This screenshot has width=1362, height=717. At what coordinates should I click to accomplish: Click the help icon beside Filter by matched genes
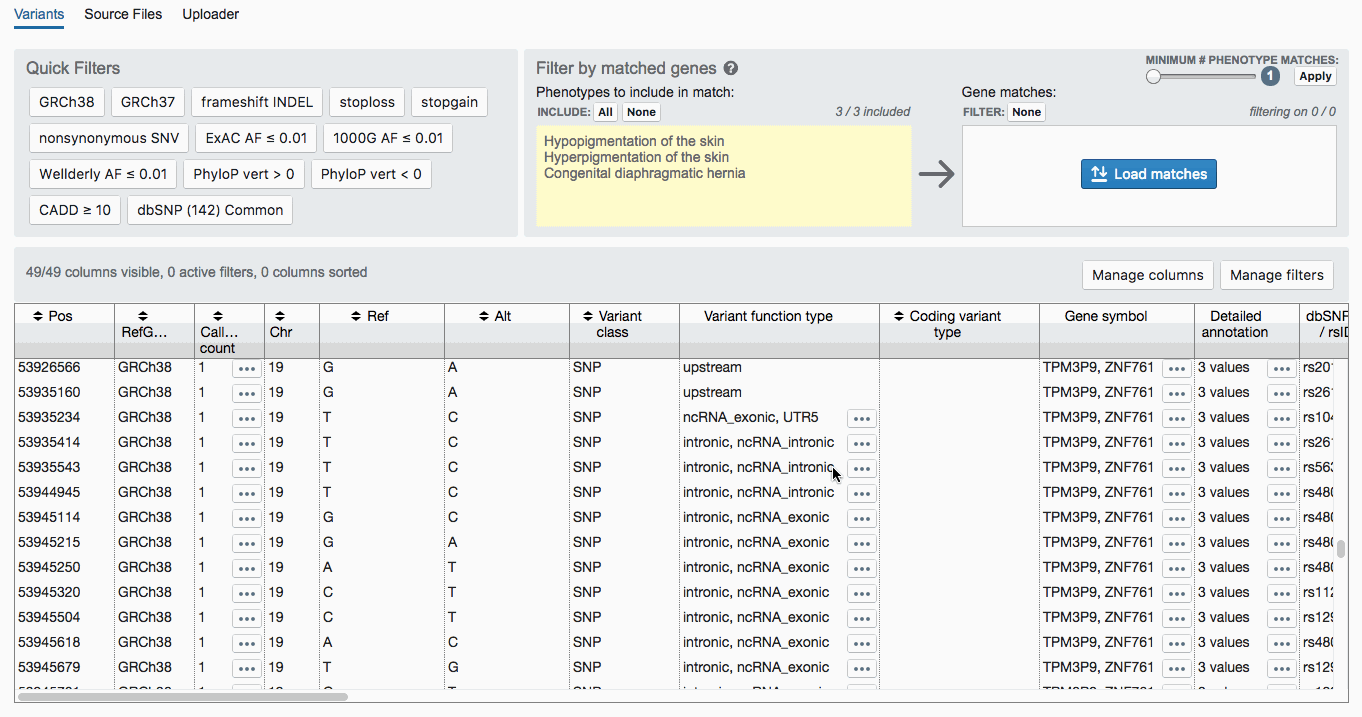click(x=731, y=69)
